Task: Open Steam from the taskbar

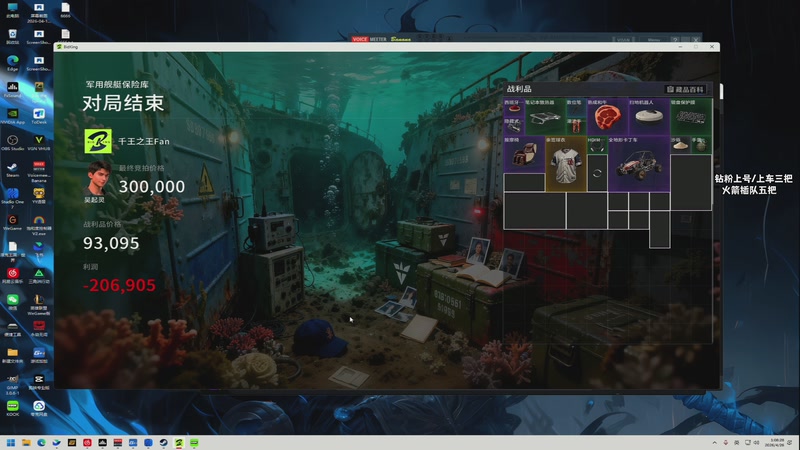Action: (163, 442)
